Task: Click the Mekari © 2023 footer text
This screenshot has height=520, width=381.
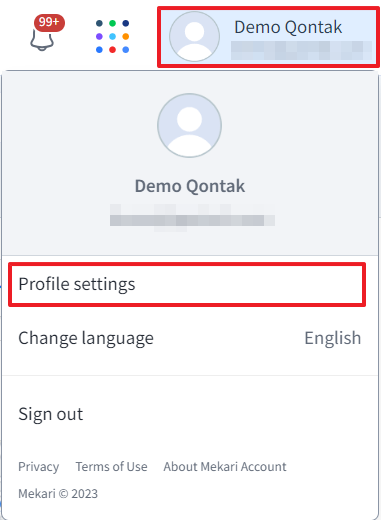Action: pos(58,494)
